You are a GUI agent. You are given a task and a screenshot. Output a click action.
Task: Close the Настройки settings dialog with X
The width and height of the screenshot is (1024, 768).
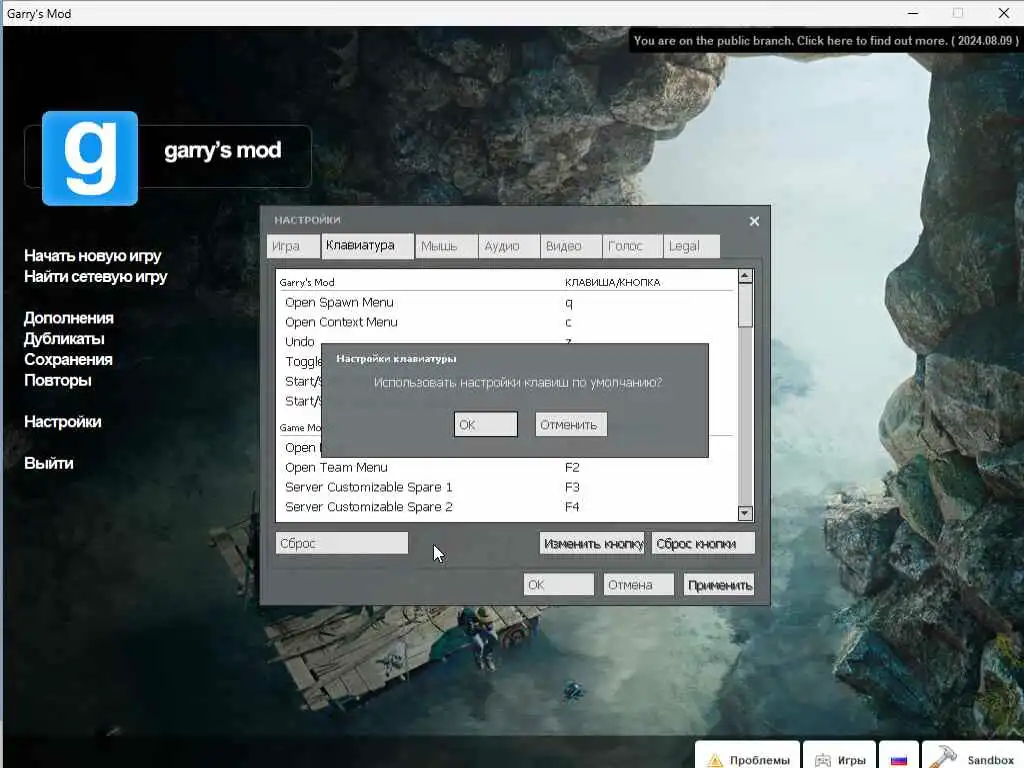(754, 221)
